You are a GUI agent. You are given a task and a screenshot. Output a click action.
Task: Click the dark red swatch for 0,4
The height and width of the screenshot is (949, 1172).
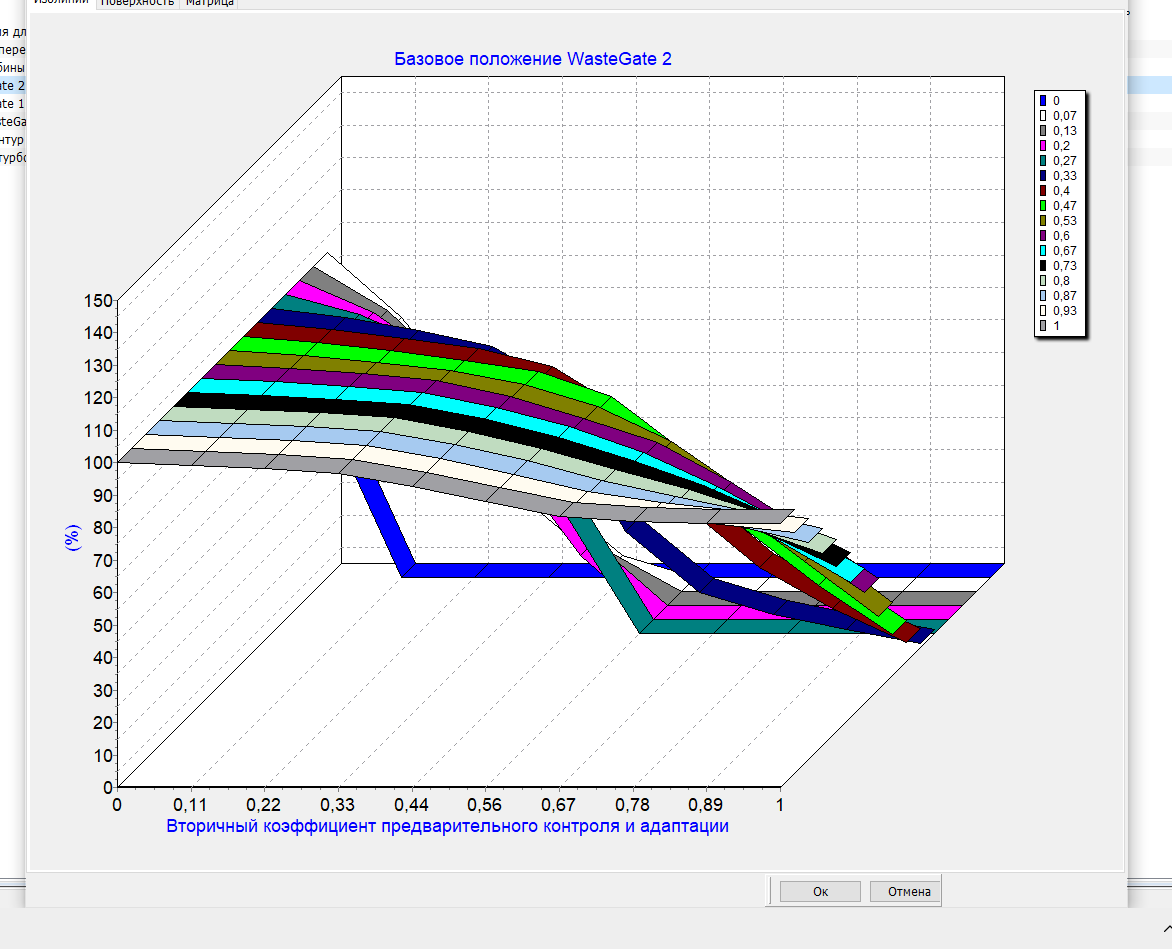[x=1042, y=190]
